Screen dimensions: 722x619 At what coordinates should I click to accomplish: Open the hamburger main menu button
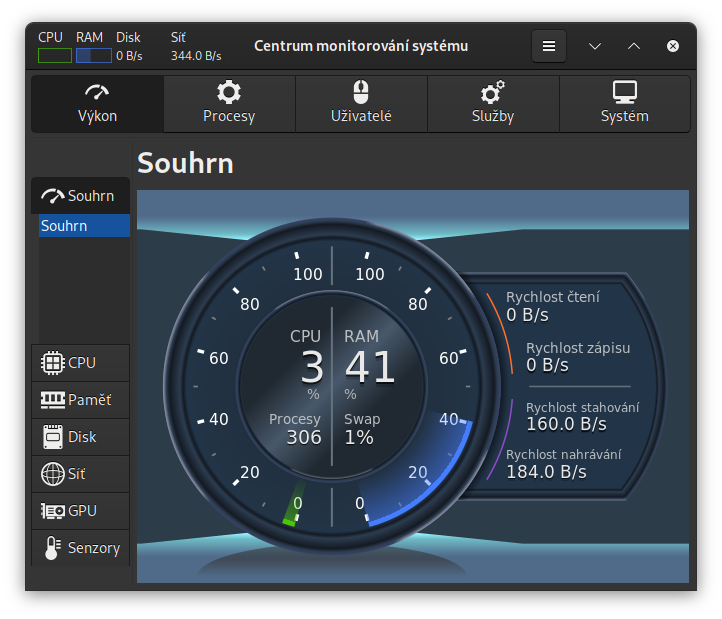click(x=548, y=46)
